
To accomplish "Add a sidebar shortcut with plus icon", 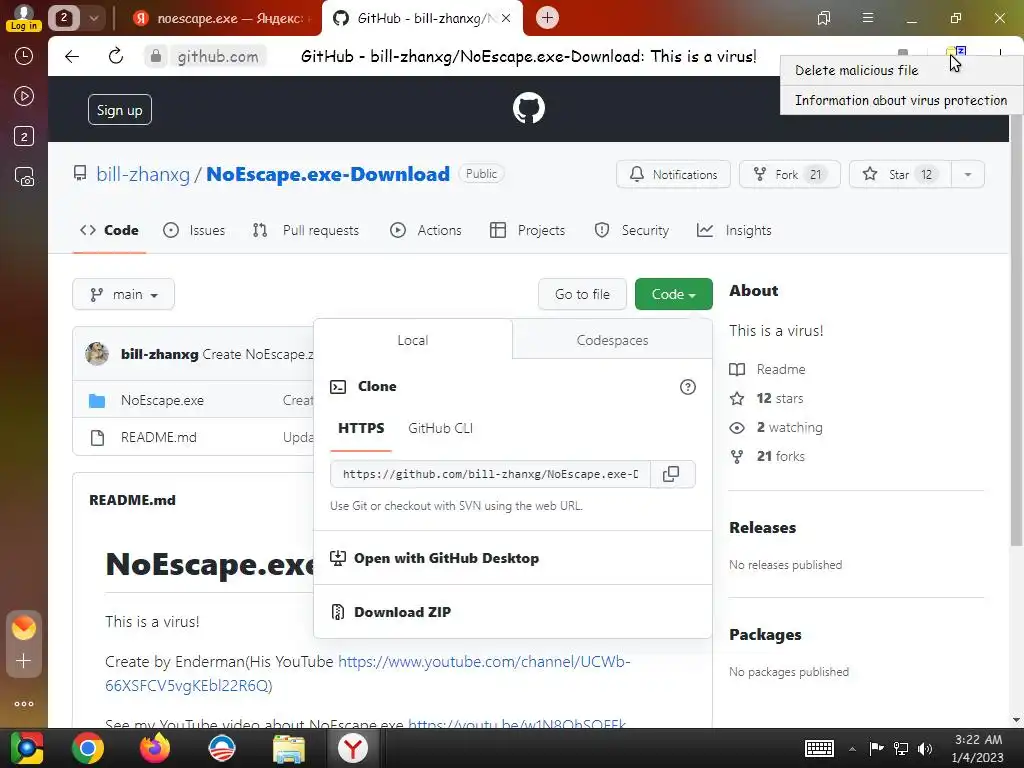I will tap(24, 661).
